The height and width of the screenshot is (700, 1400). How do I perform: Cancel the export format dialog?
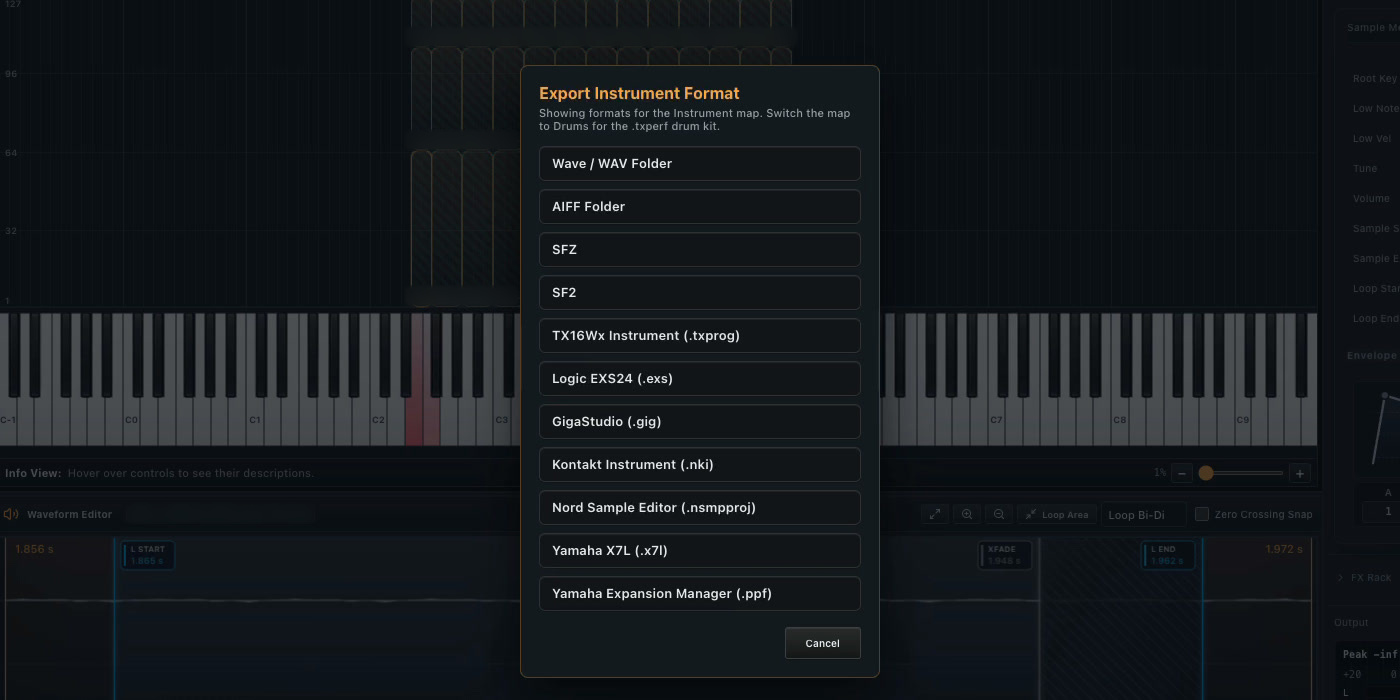[822, 643]
